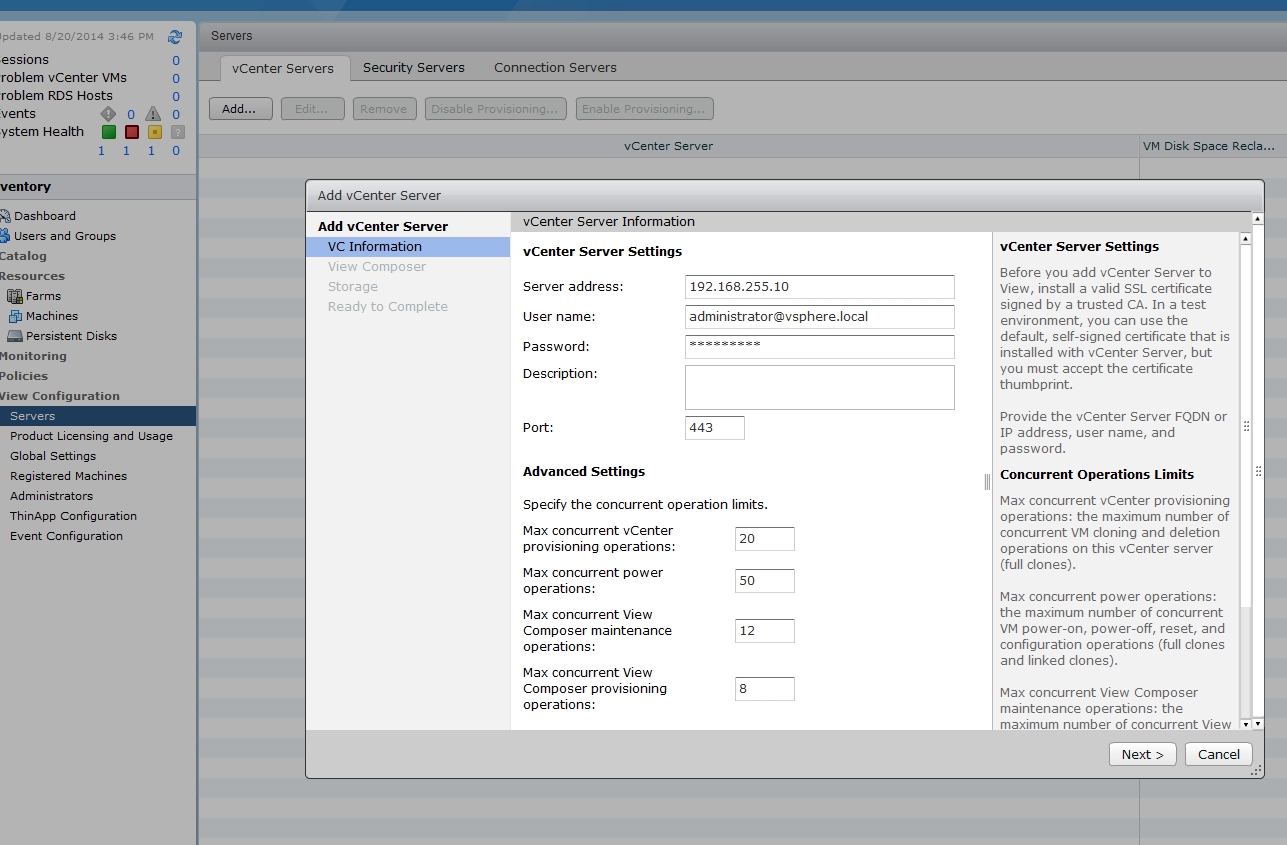The height and width of the screenshot is (845, 1287).
Task: Click View Composer provisioning operations field
Action: point(764,689)
